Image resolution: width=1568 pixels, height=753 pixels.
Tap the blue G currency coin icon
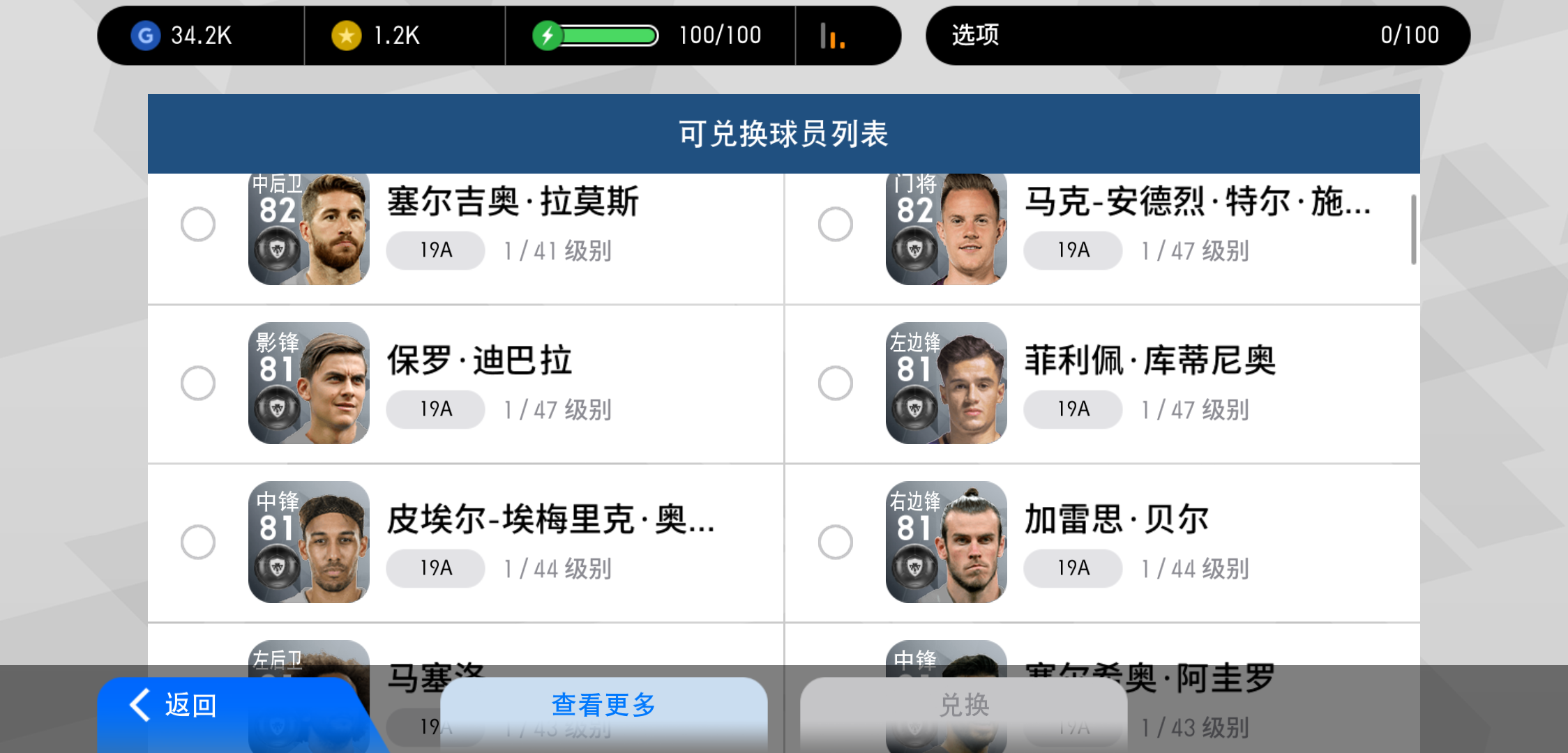coord(146,36)
